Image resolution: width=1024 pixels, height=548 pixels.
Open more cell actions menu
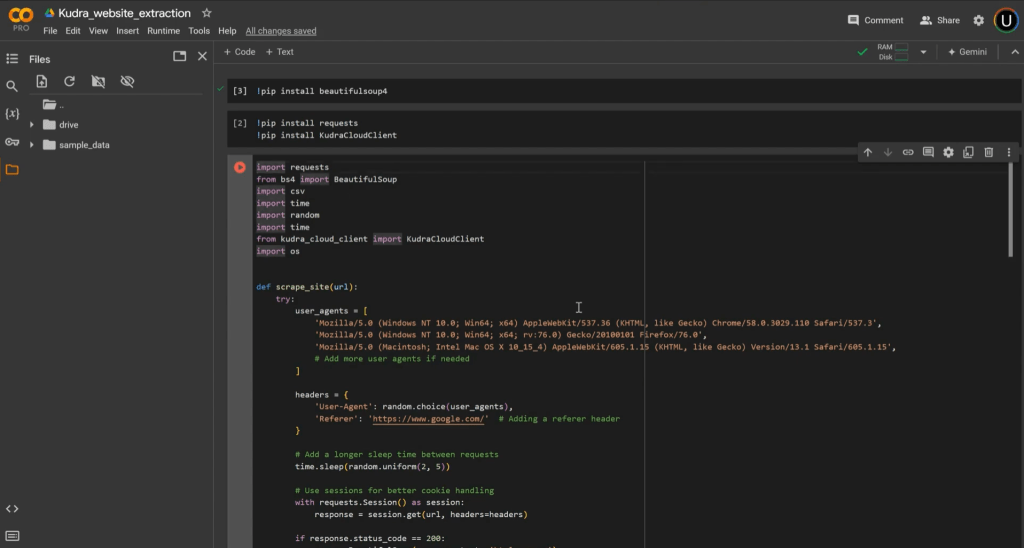tap(1009, 152)
